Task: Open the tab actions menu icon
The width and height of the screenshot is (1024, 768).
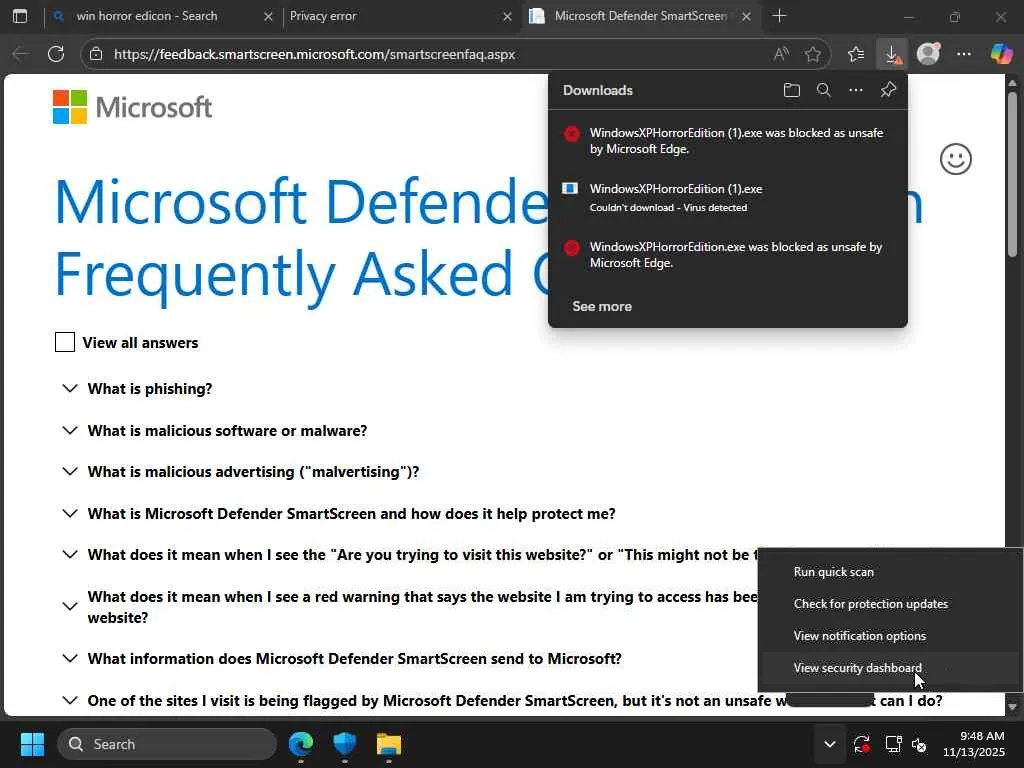Action: click(x=20, y=16)
